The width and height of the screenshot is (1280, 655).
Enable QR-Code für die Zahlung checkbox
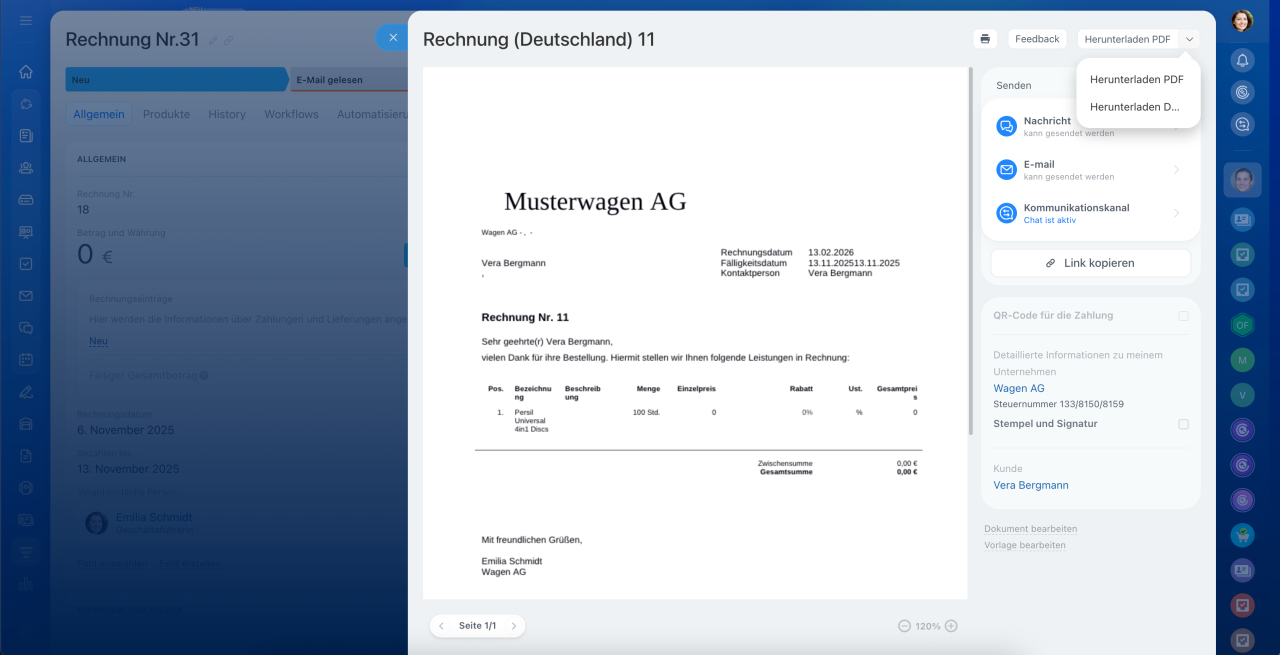click(x=1183, y=316)
